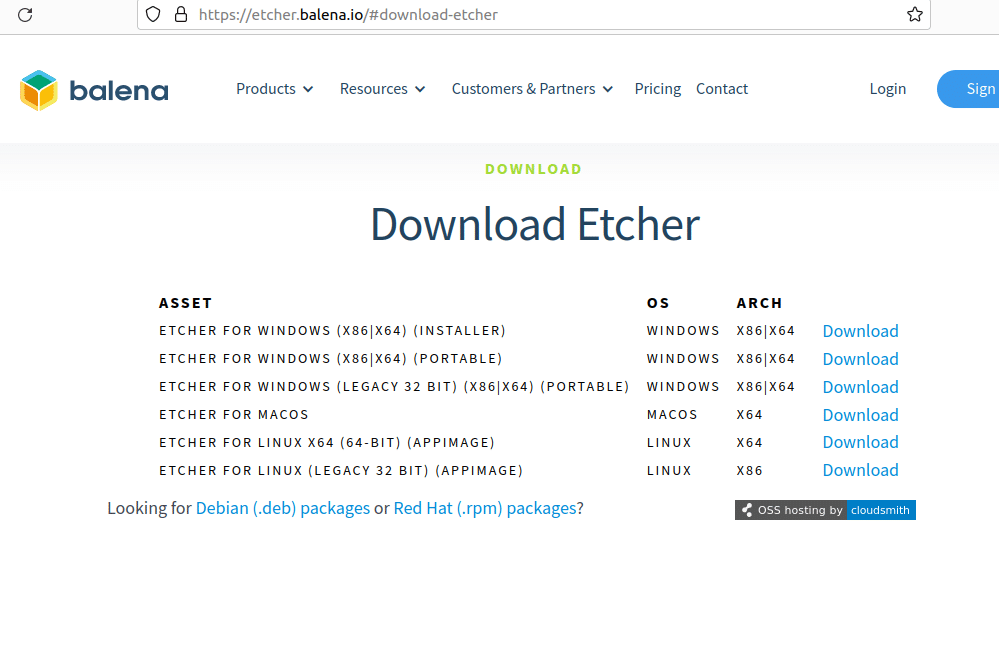Download Etcher Linux legacy 32 bit AppImage
999x661 pixels.
[x=860, y=470]
